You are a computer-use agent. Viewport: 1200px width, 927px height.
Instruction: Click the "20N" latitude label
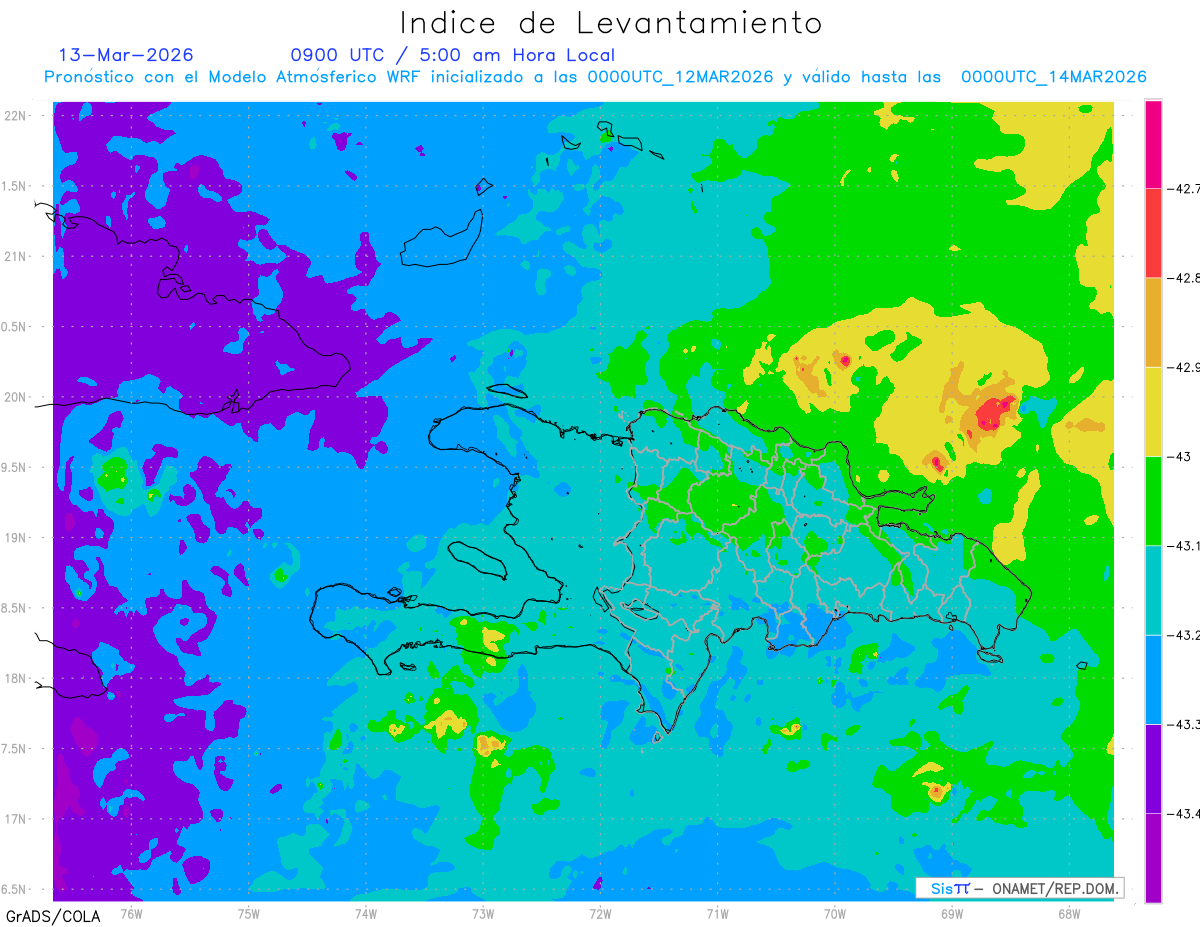pyautogui.click(x=14, y=397)
